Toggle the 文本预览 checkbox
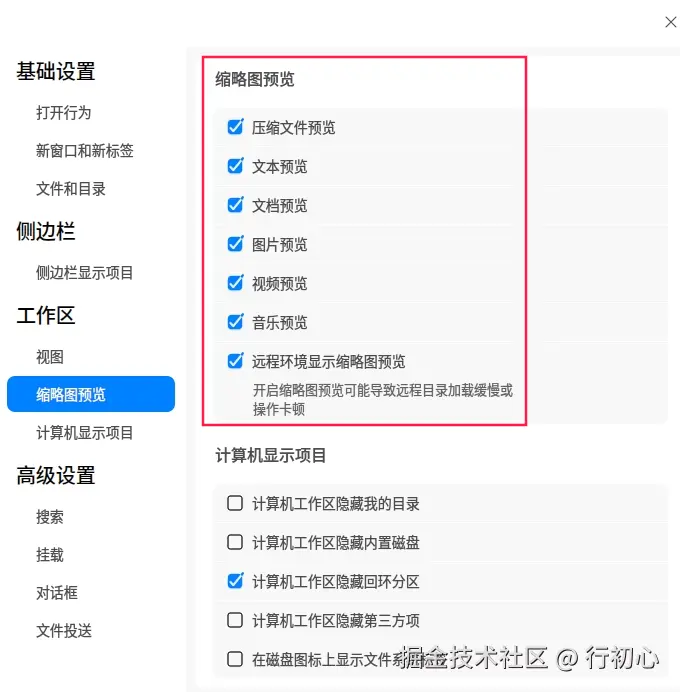This screenshot has width=680, height=692. [235, 166]
